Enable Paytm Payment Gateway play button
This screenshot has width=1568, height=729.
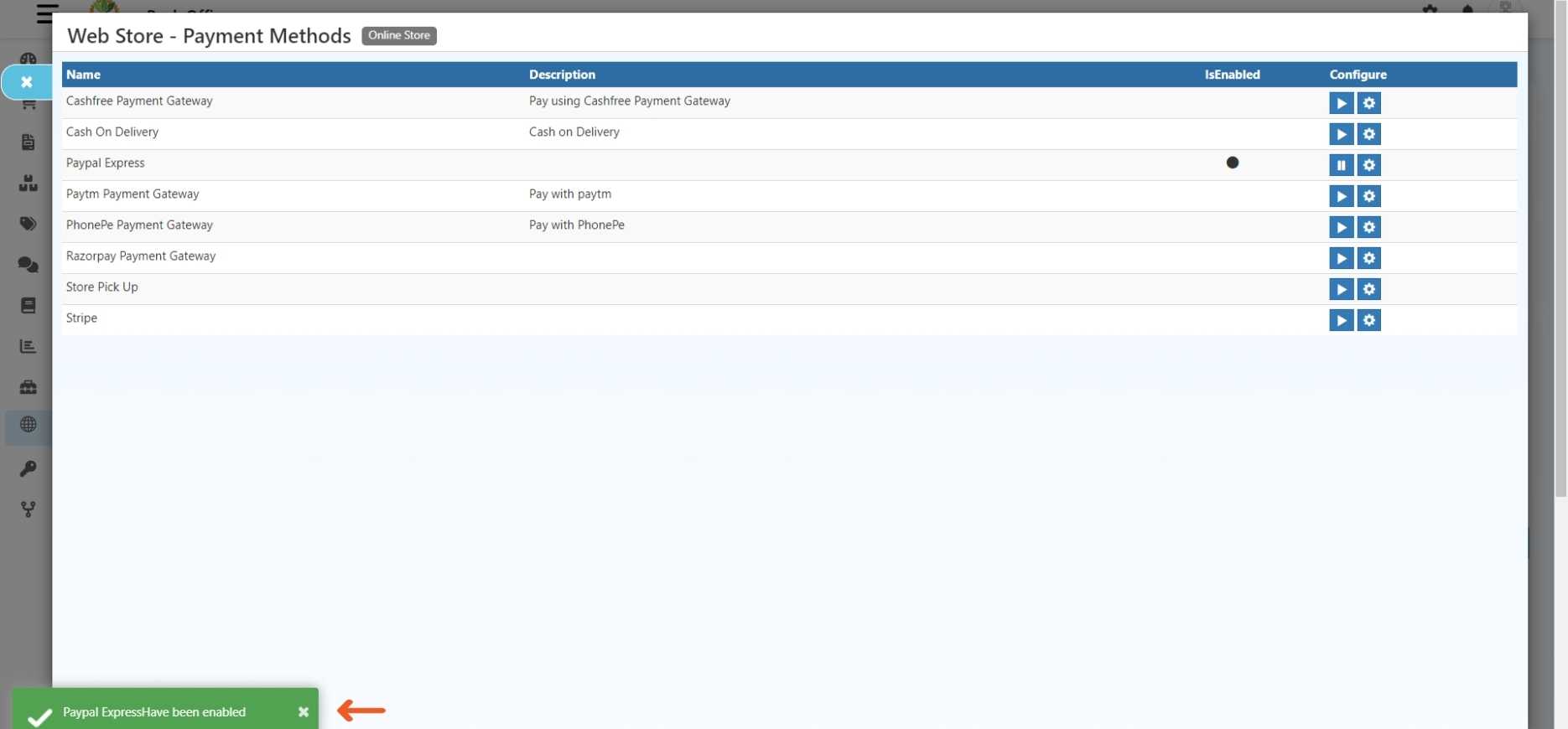point(1341,196)
